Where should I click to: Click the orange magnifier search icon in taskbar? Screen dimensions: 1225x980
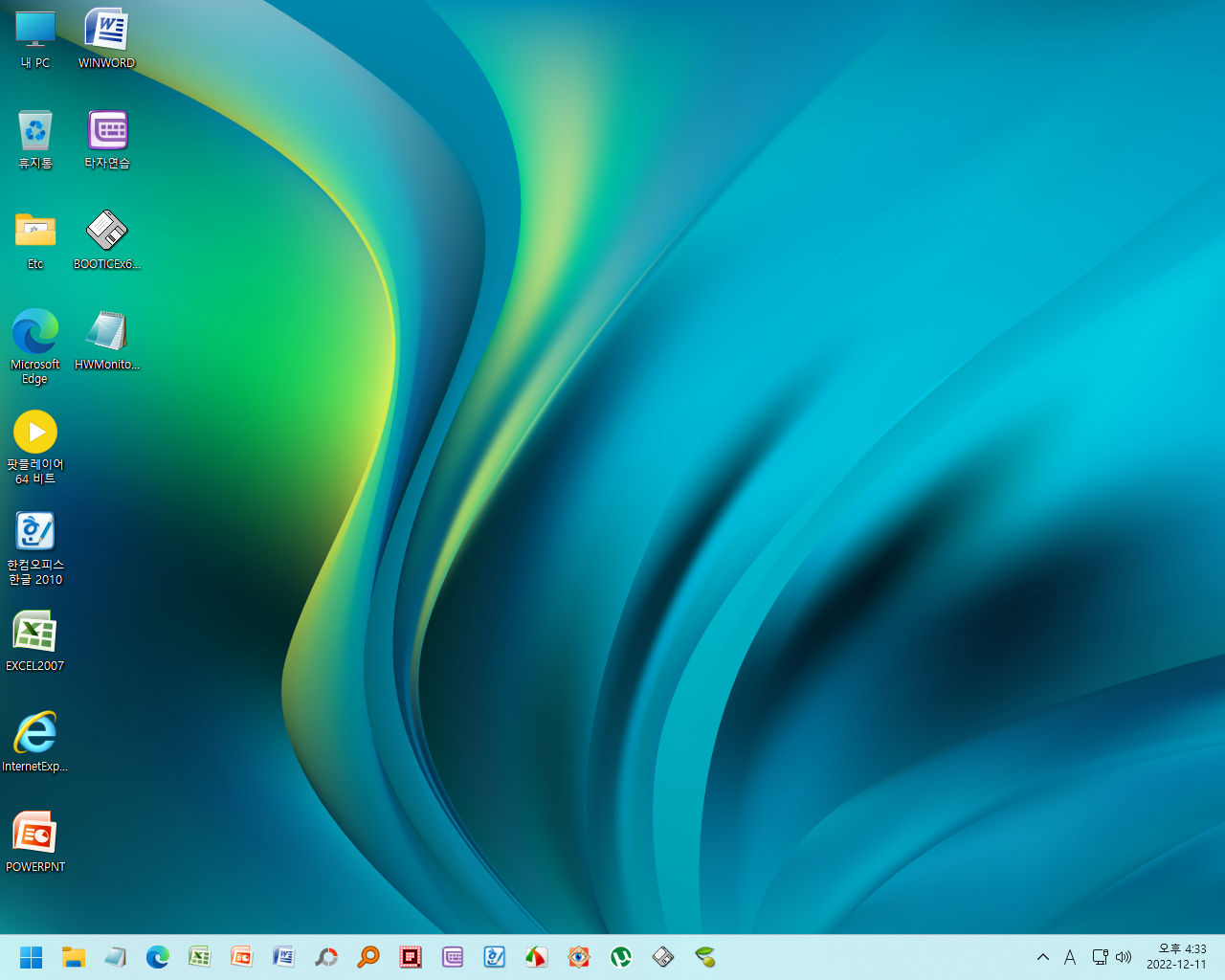point(368,957)
